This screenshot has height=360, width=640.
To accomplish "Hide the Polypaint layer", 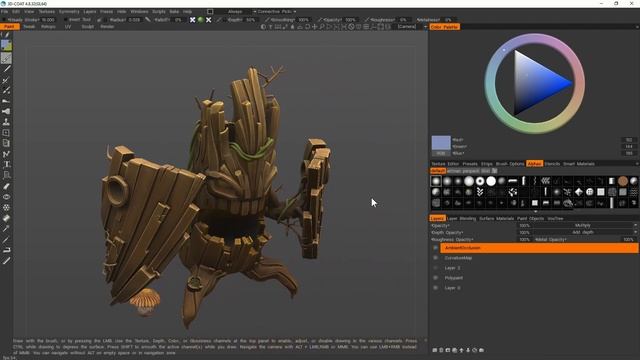I will (x=436, y=278).
